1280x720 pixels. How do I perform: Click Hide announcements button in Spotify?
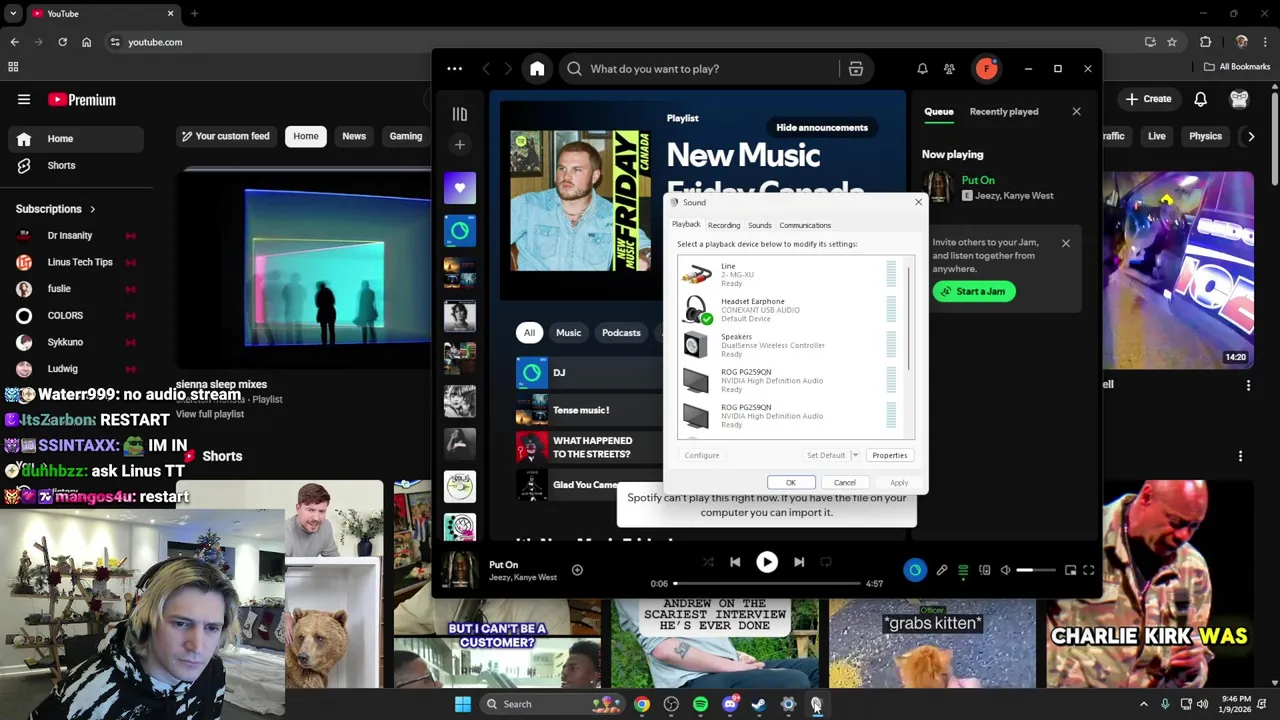tap(822, 128)
